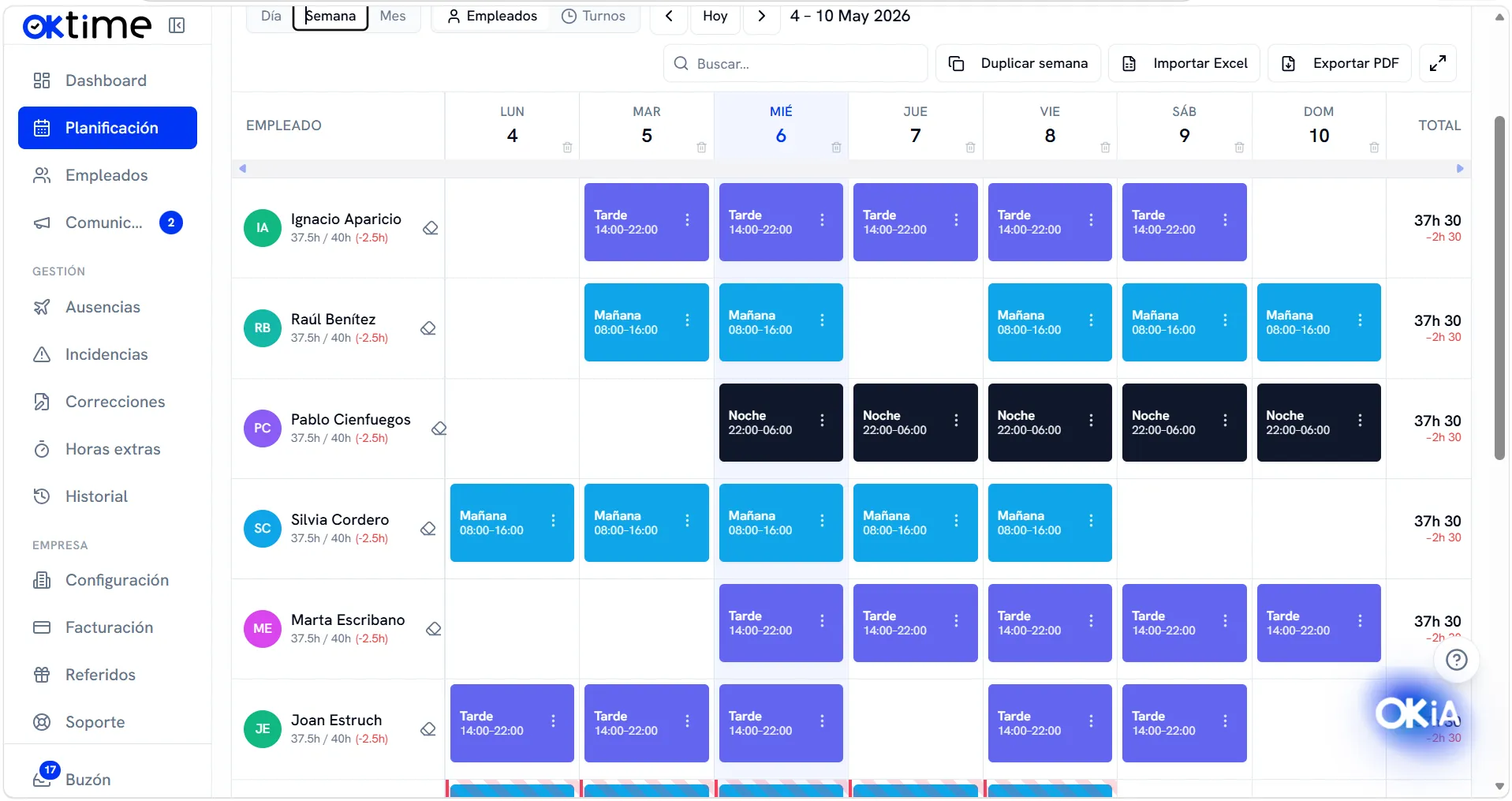Click trash icon under Thursday 7
Viewport: 1512px width, 801px height.
point(970,148)
